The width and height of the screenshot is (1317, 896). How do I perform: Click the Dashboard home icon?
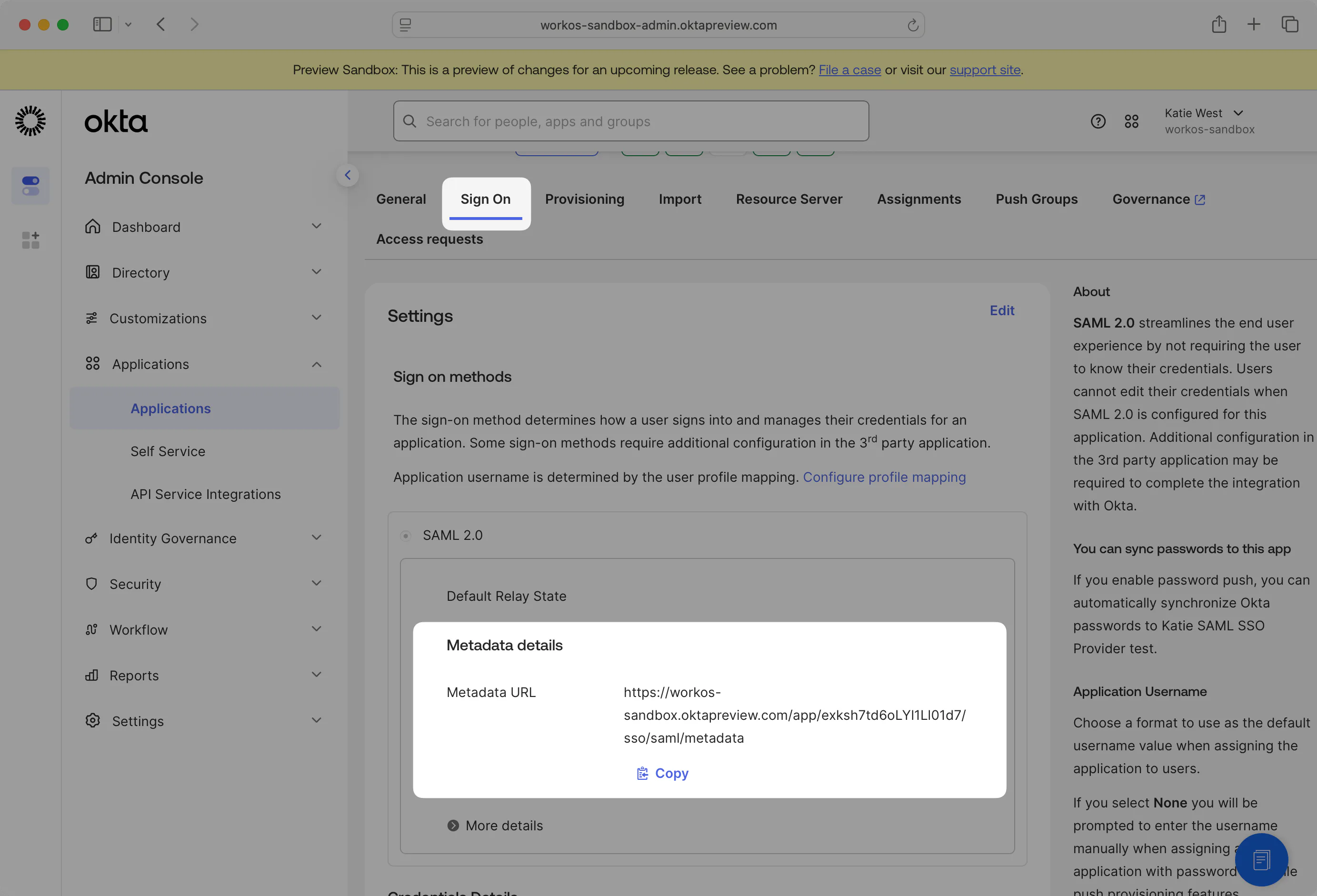tap(93, 226)
